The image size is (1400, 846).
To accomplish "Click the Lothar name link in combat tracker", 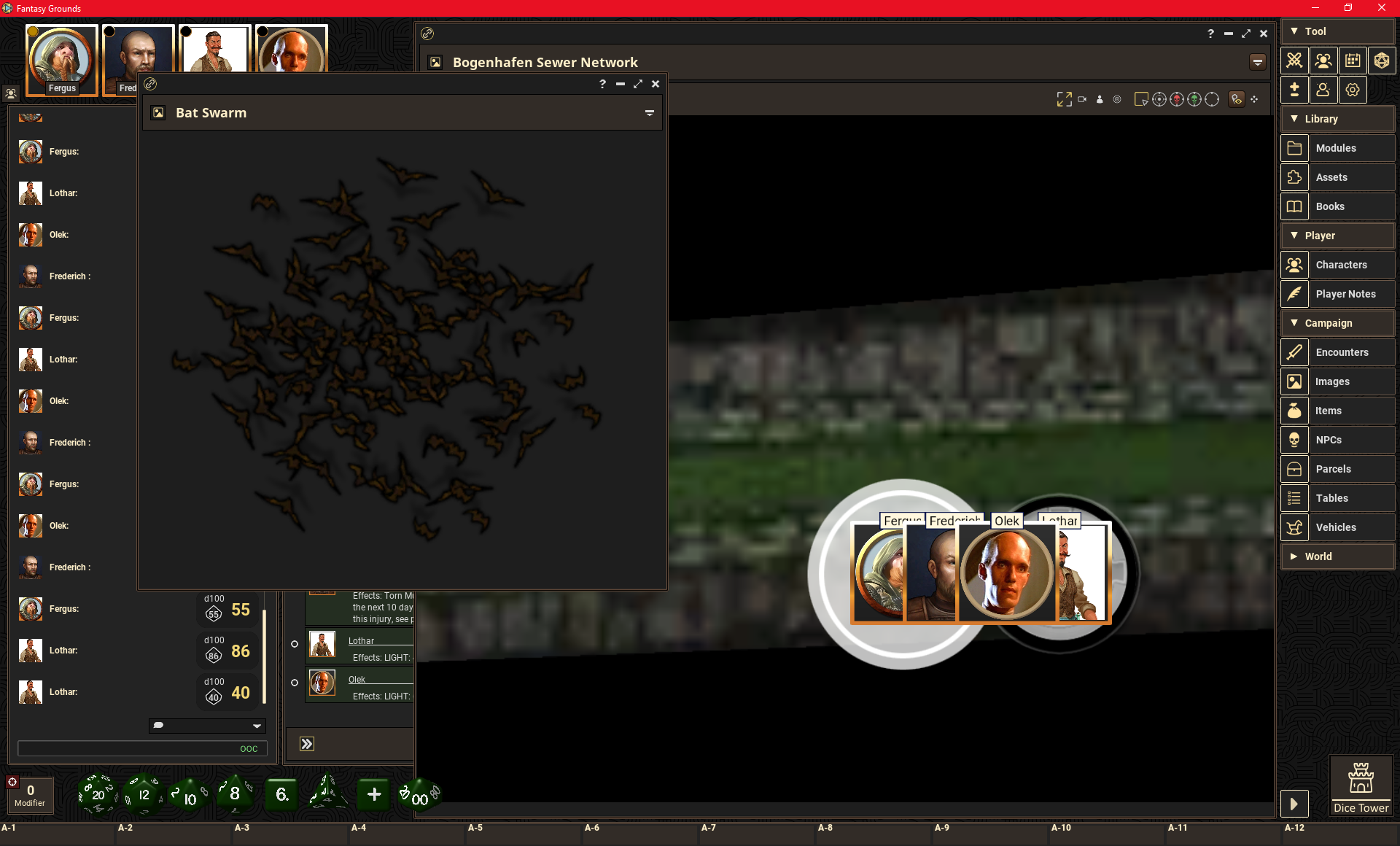I will tap(361, 641).
